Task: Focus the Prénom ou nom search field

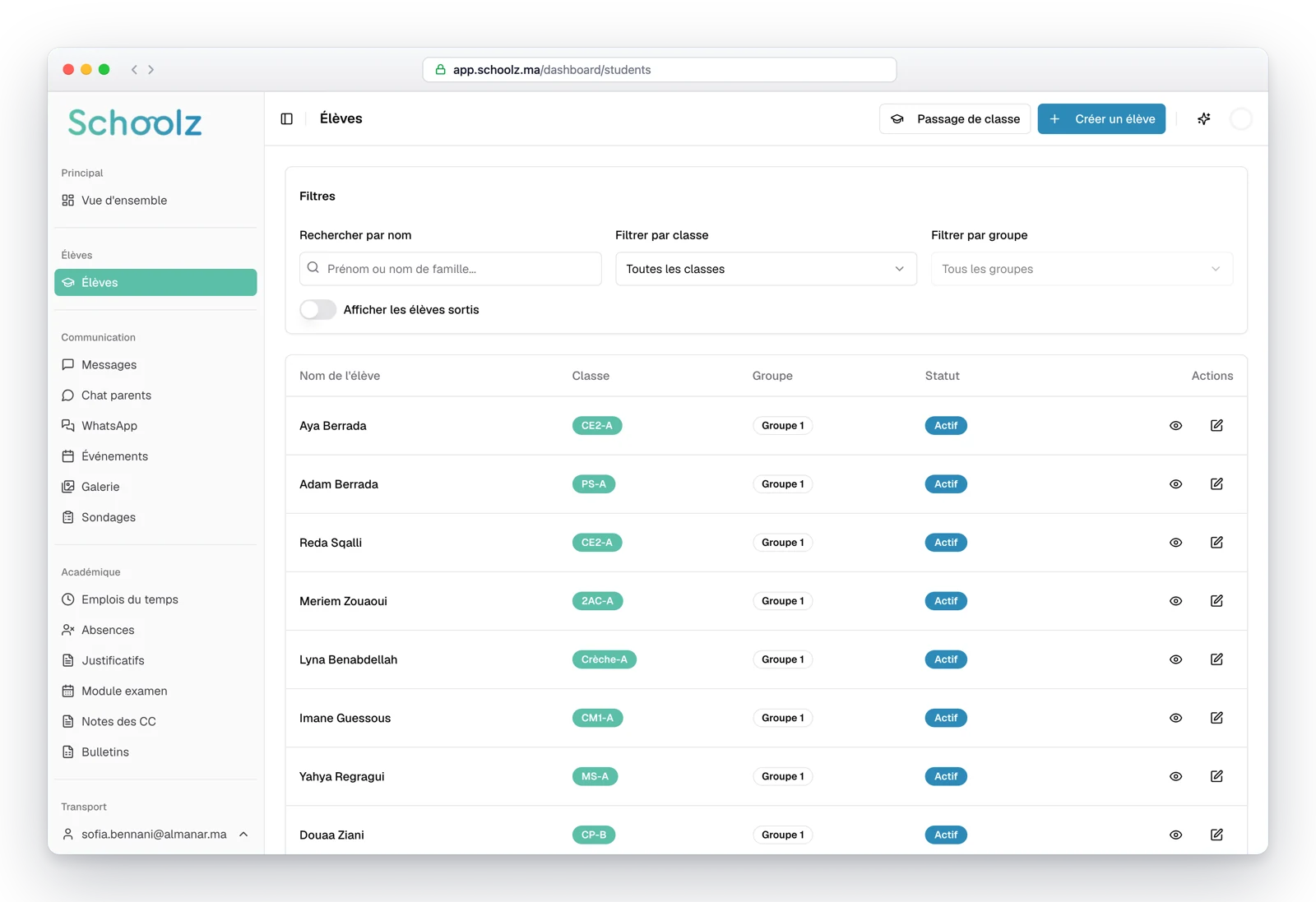Action: pos(451,269)
